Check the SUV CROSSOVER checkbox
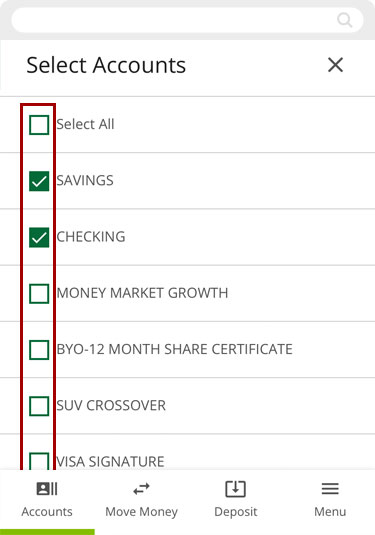Viewport: 375px width, 535px height. tap(39, 406)
